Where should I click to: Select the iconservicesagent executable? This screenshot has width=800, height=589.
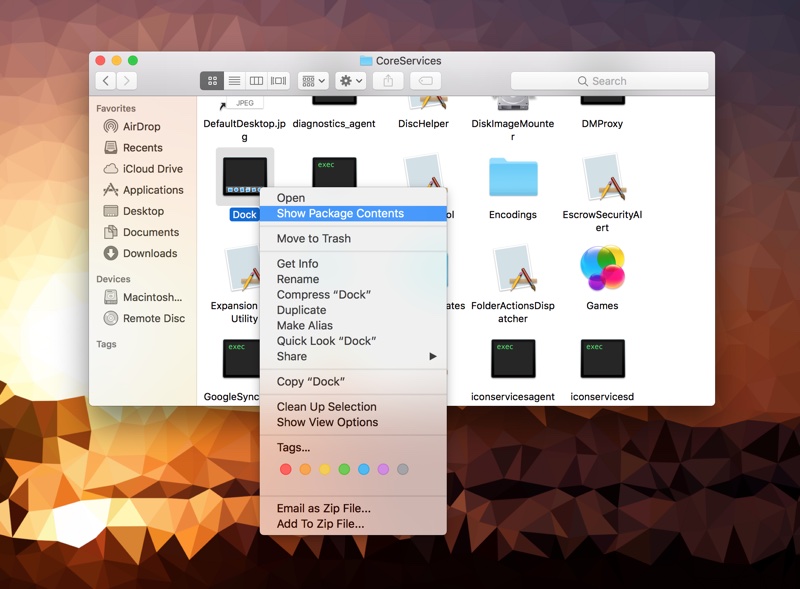pyautogui.click(x=513, y=358)
